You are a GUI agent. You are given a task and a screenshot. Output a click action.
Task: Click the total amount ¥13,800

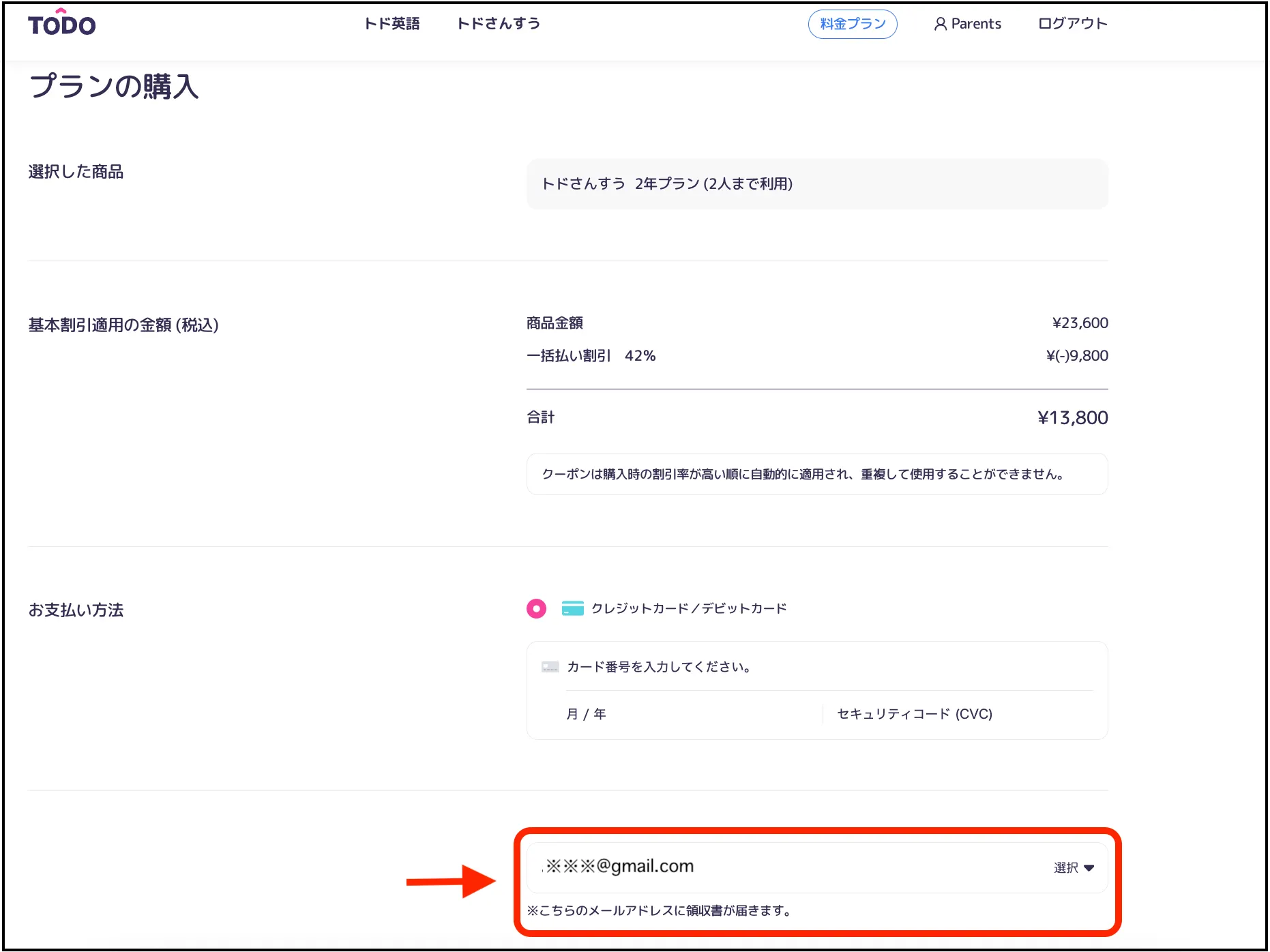[1073, 417]
